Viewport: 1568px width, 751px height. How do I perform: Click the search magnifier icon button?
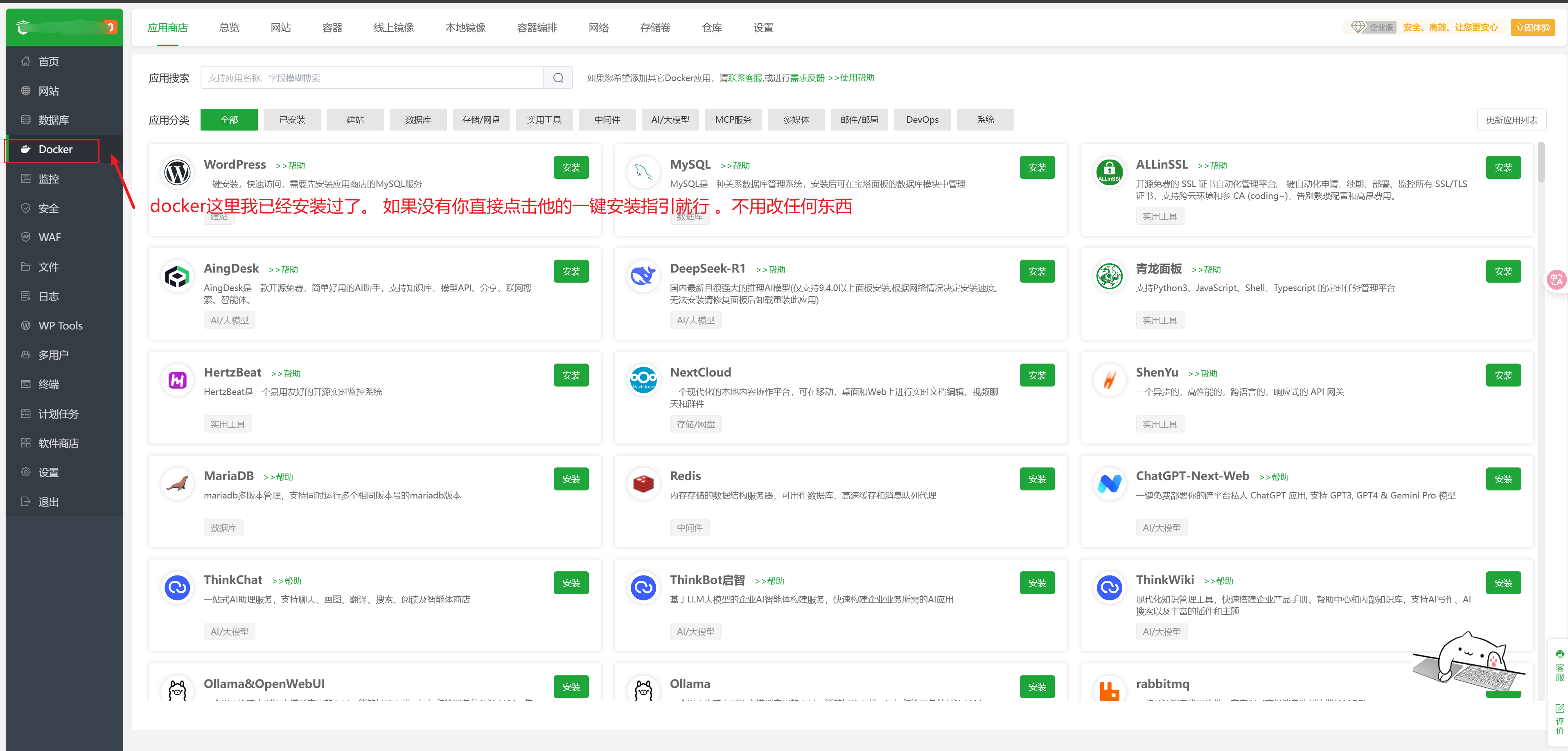click(x=557, y=78)
